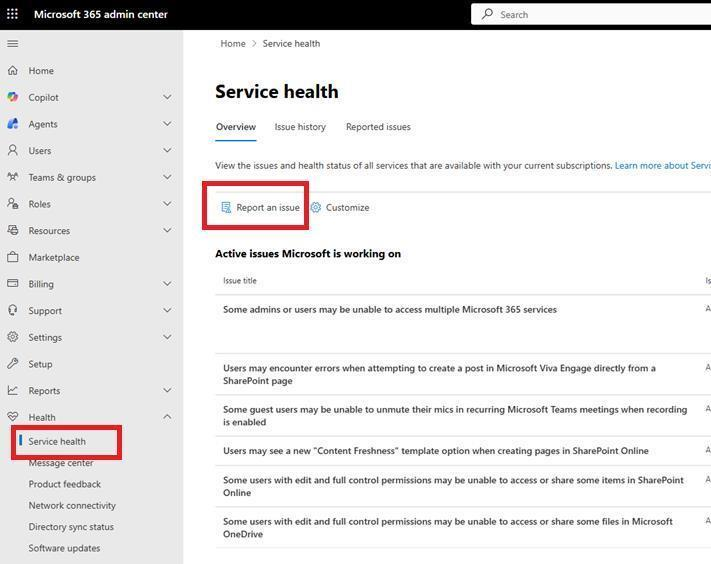Screen dimensions: 711x564
Task: Expand the Reports section chevron
Action: [167, 390]
